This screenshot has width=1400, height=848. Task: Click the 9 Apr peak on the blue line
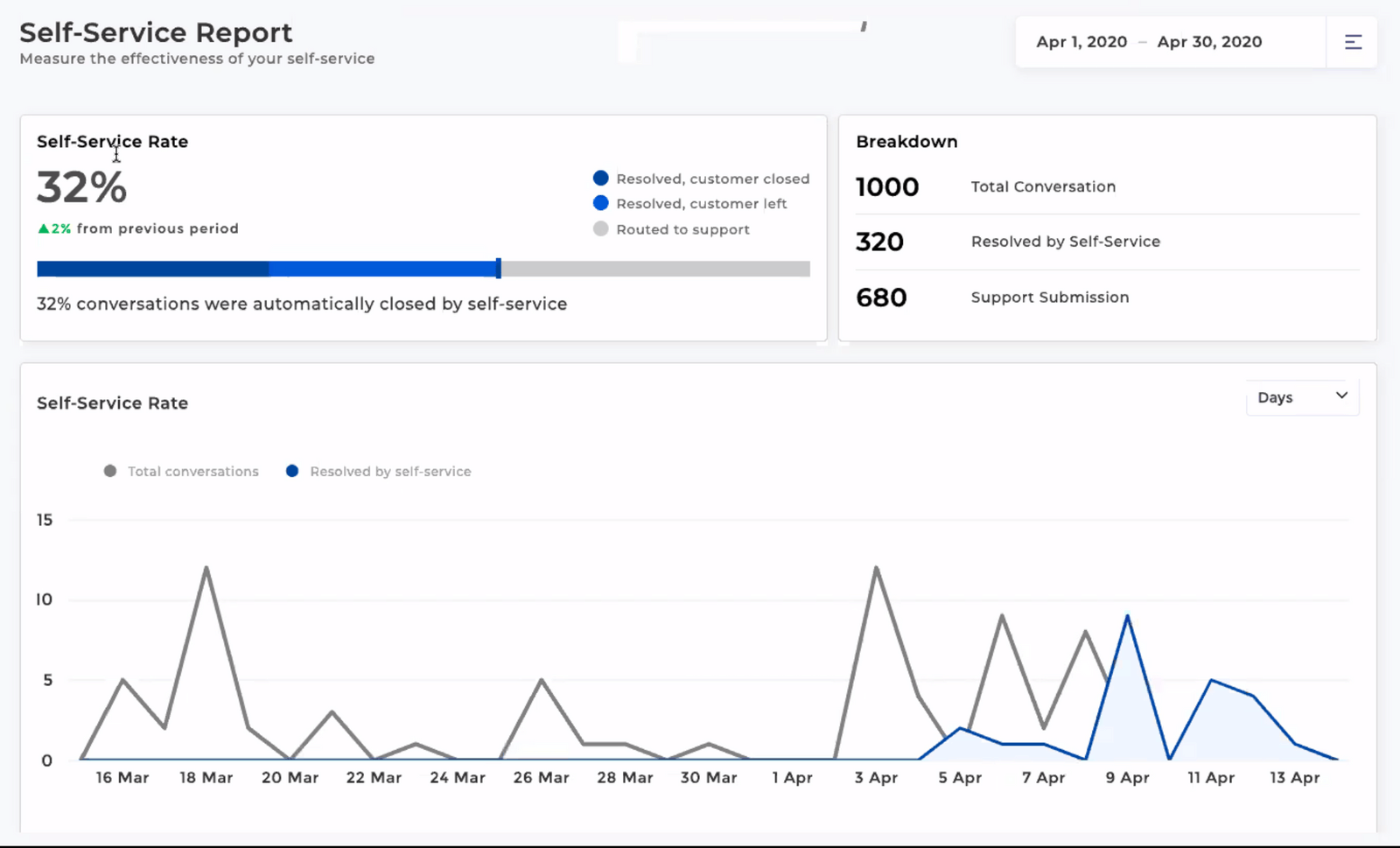click(x=1127, y=617)
